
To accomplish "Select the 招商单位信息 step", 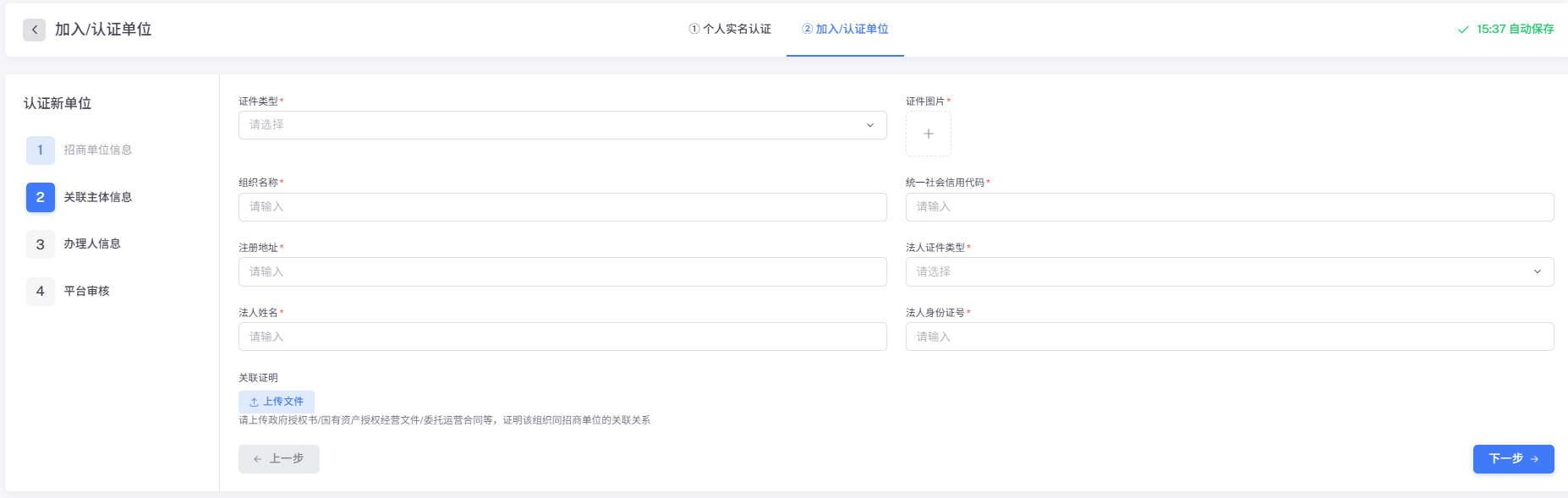I will (x=98, y=150).
